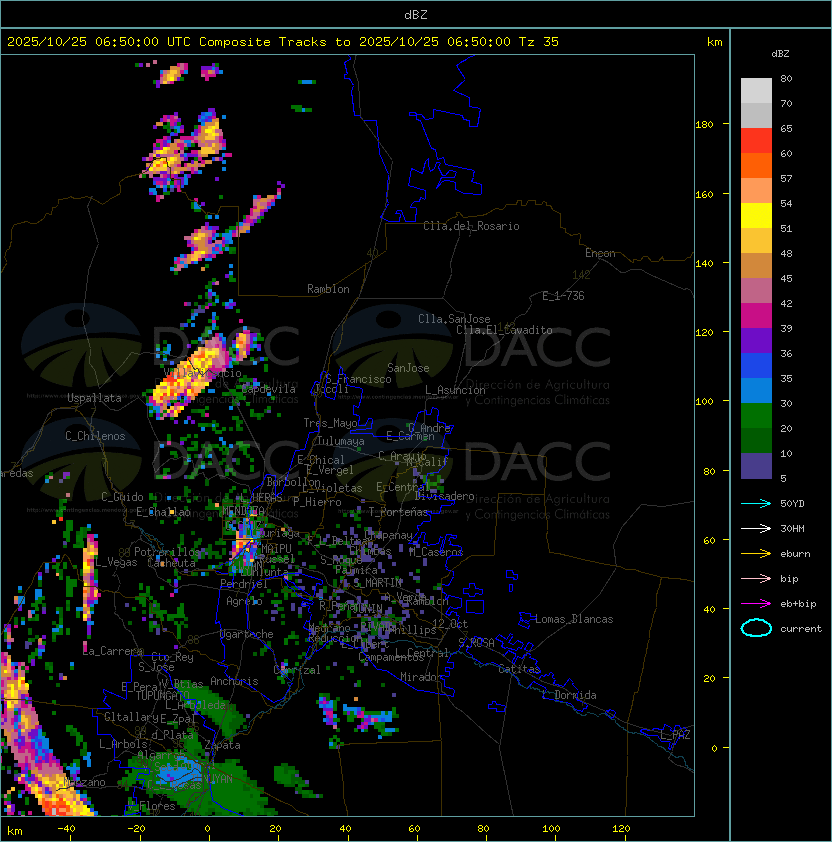Viewport: 832px width, 842px height.
Task: Click the eb+bip legend label
Action: [798, 604]
